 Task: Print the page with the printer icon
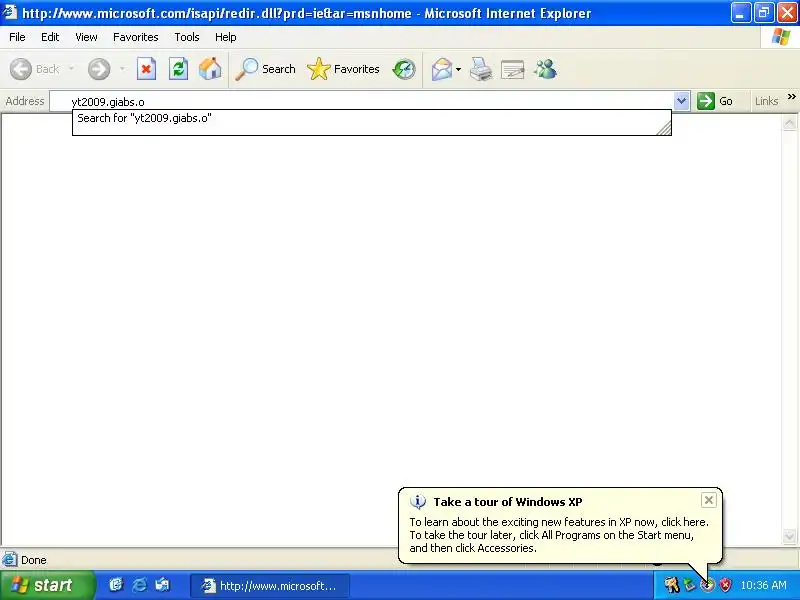[481, 69]
